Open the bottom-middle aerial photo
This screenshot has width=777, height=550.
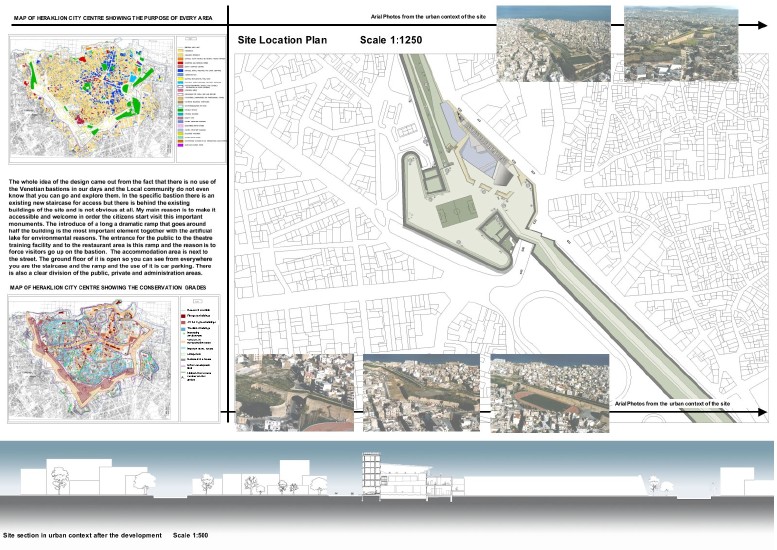423,390
